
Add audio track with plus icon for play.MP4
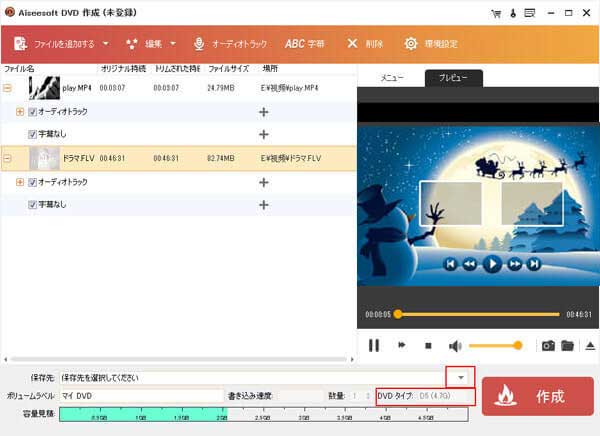coord(264,112)
